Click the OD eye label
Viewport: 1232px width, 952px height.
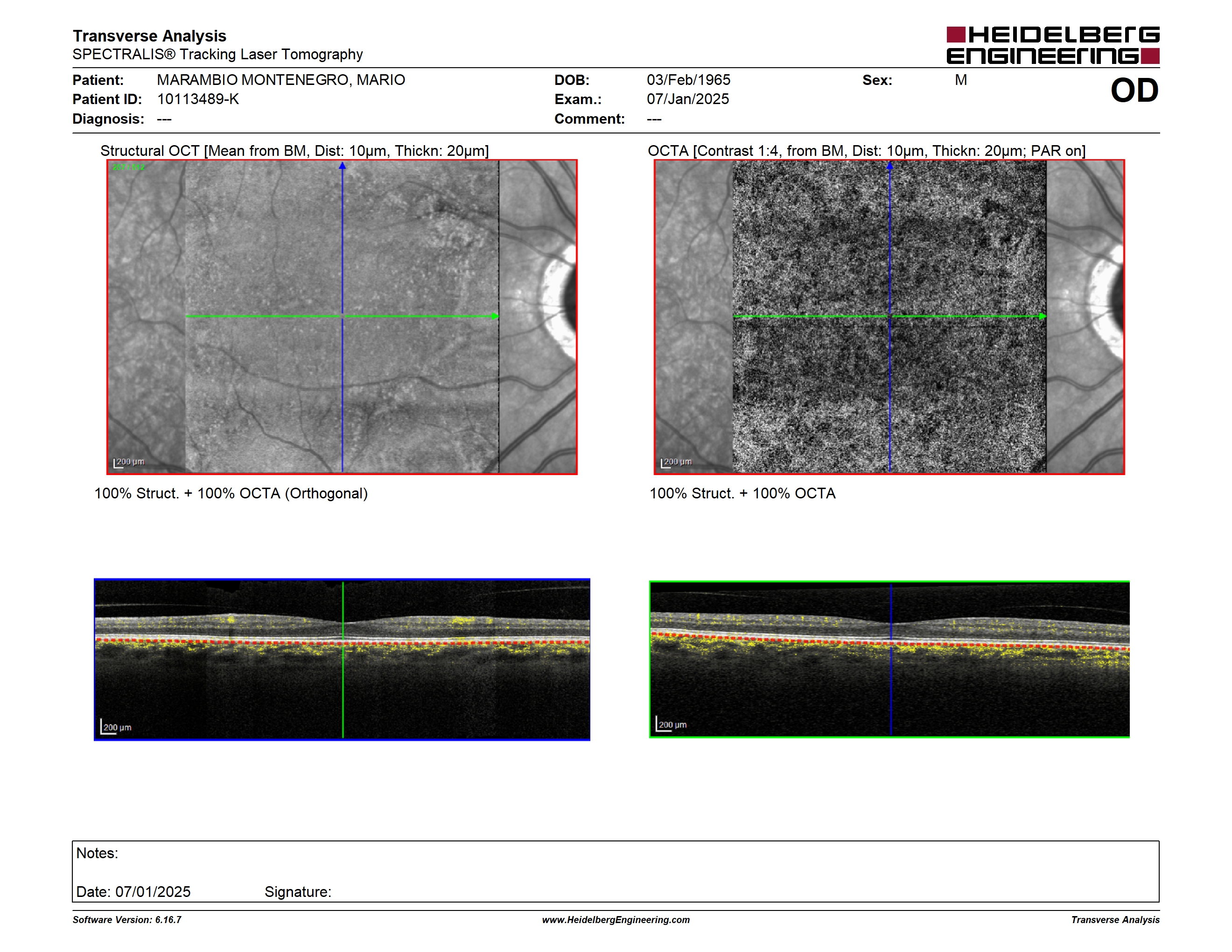pyautogui.click(x=1134, y=90)
